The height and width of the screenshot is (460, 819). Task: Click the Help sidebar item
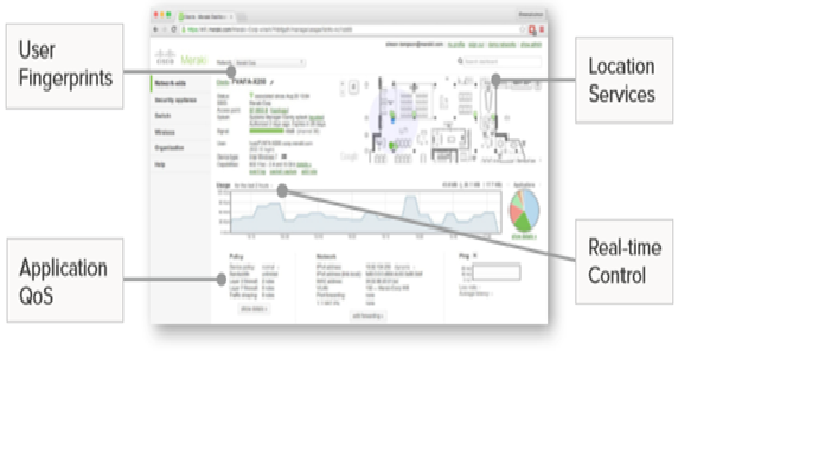[159, 164]
